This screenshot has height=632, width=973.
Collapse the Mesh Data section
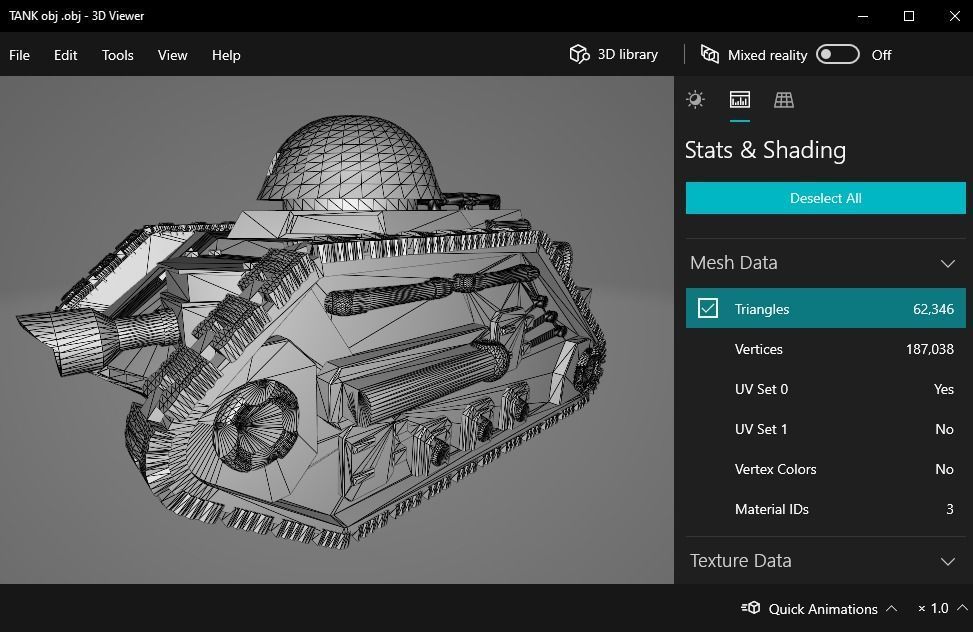(x=948, y=263)
